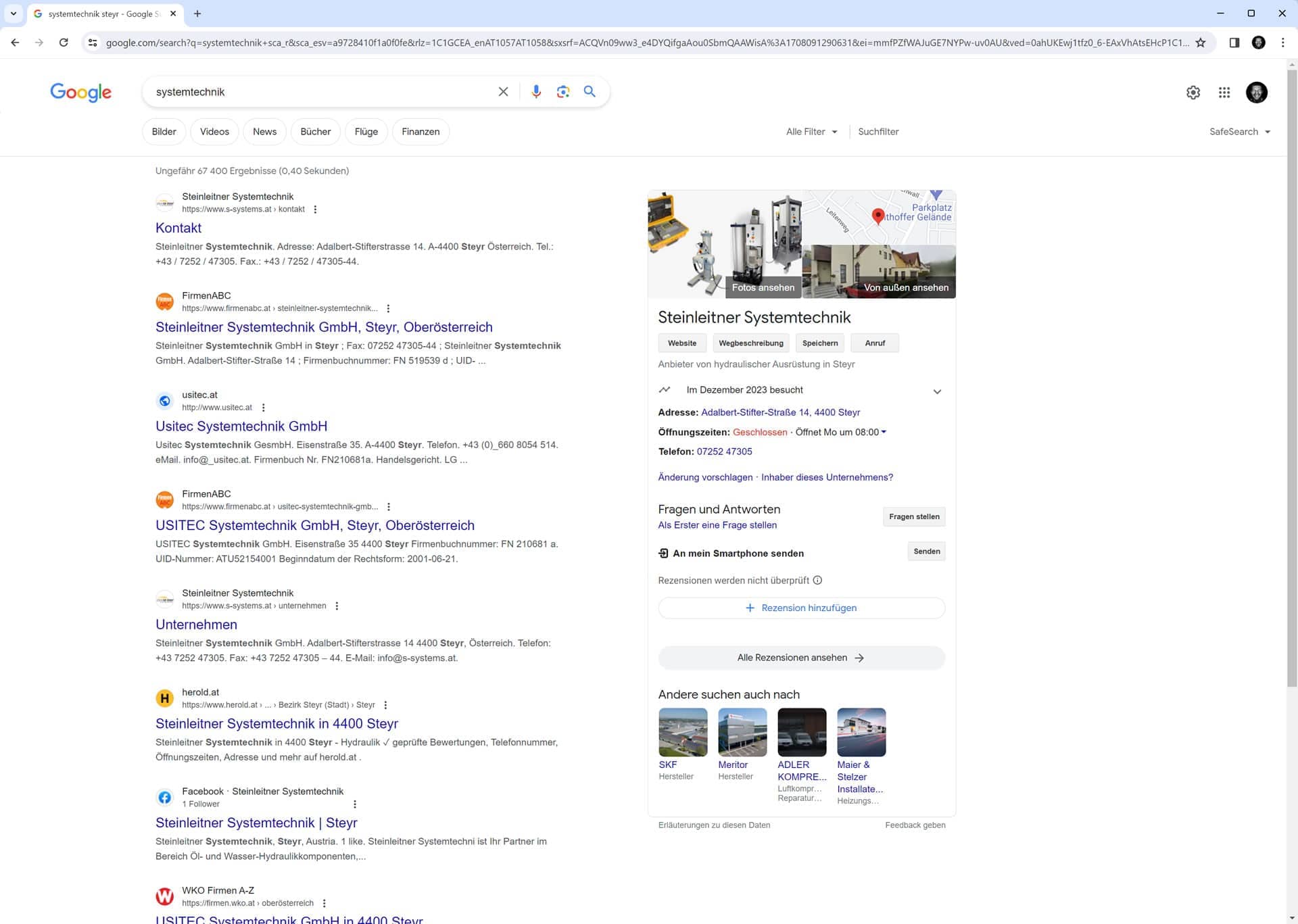Image resolution: width=1298 pixels, height=924 pixels.
Task: Select the Bilder filter tab
Action: click(164, 132)
